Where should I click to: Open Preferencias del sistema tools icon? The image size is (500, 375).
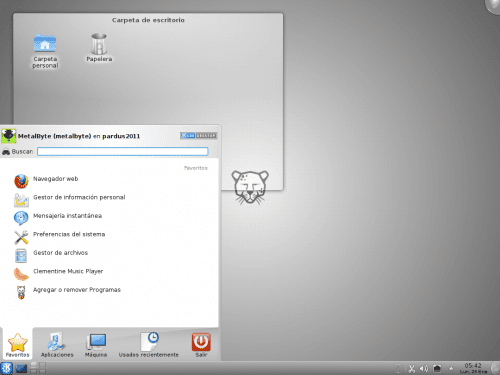tap(21, 237)
